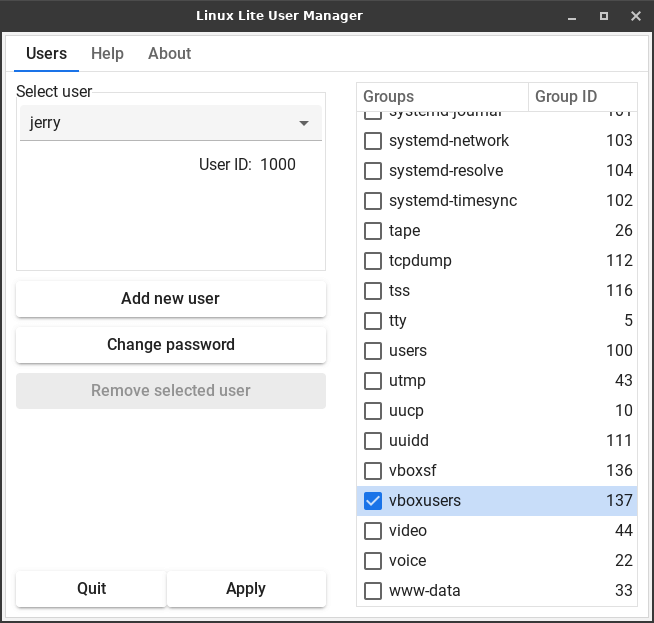Image resolution: width=654 pixels, height=623 pixels.
Task: Open the About tab
Action: pyautogui.click(x=169, y=54)
